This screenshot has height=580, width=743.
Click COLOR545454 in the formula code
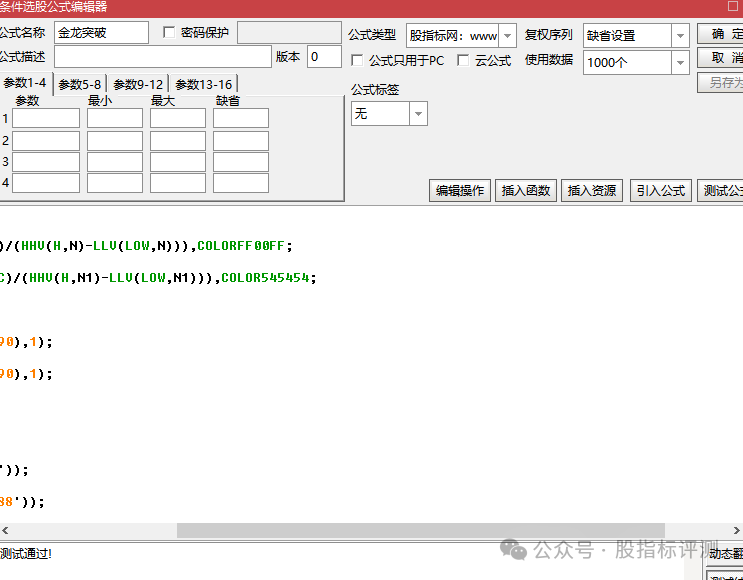click(x=265, y=277)
